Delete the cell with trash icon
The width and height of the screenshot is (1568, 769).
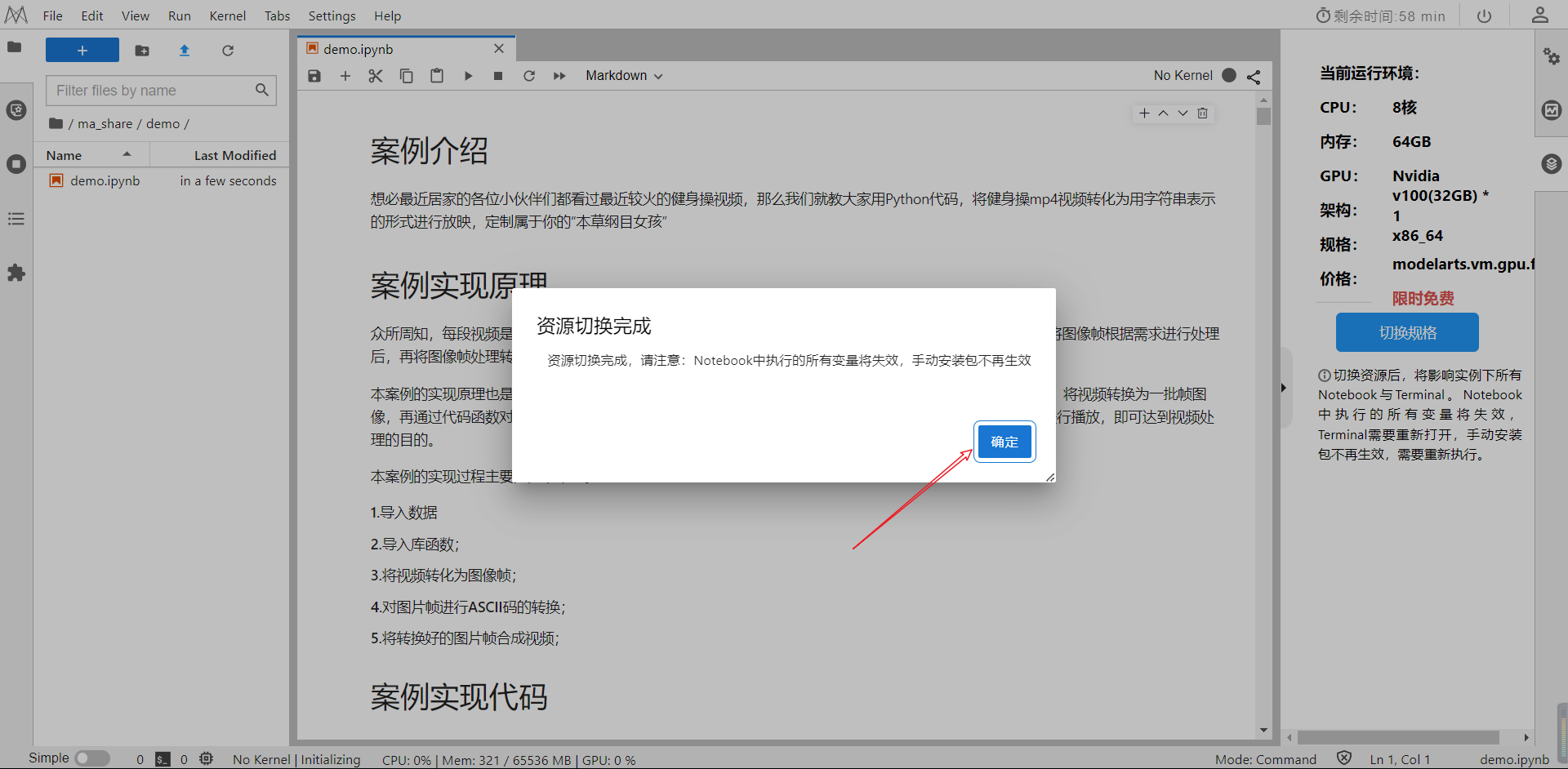pos(1202,113)
